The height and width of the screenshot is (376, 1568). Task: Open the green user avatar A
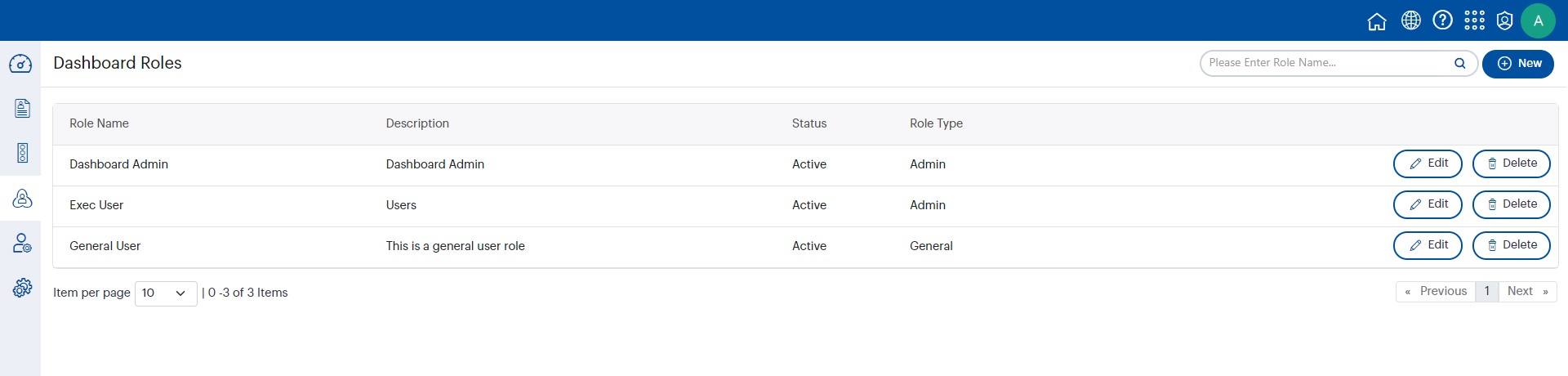click(x=1539, y=20)
